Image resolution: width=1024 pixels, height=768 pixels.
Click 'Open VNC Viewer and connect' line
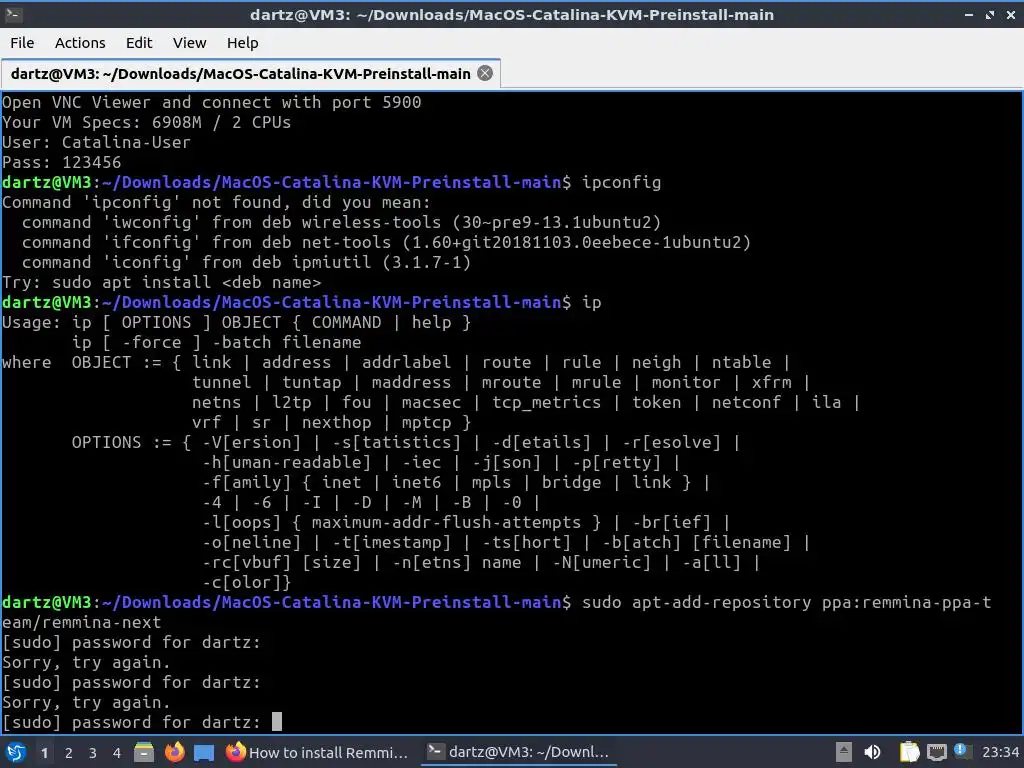pos(212,103)
